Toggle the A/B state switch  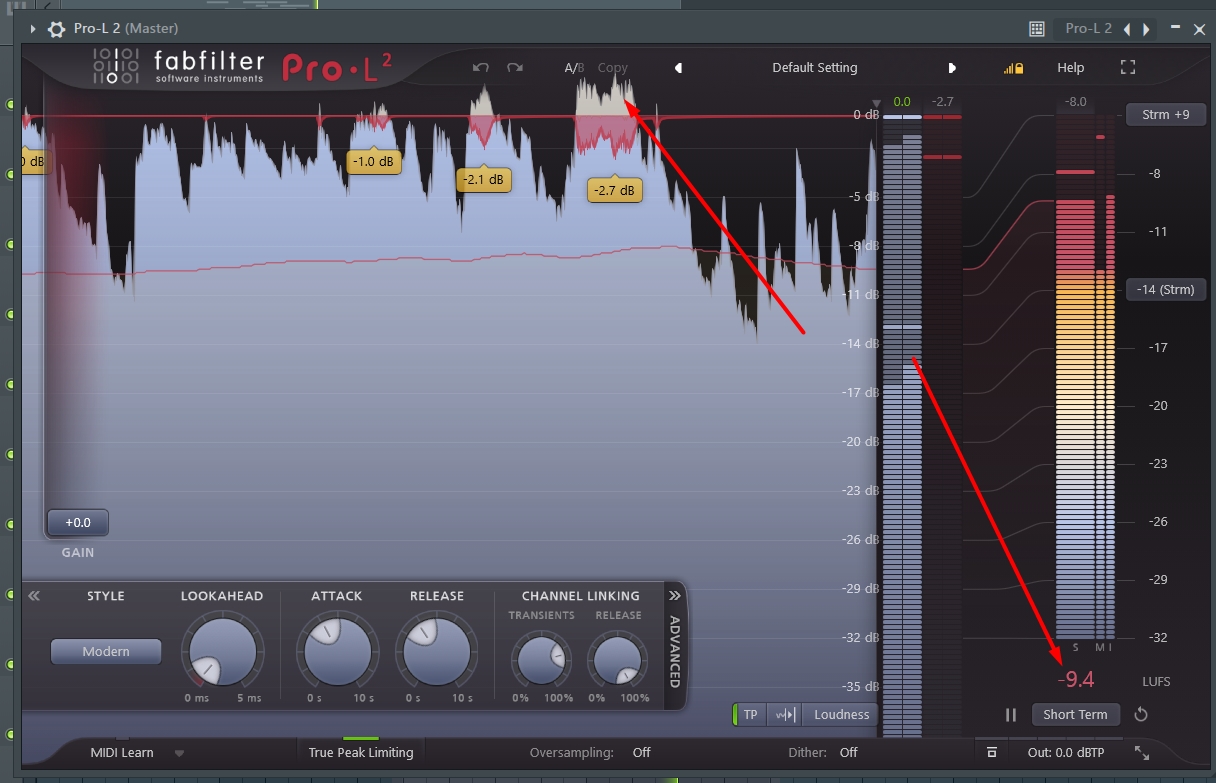(574, 68)
